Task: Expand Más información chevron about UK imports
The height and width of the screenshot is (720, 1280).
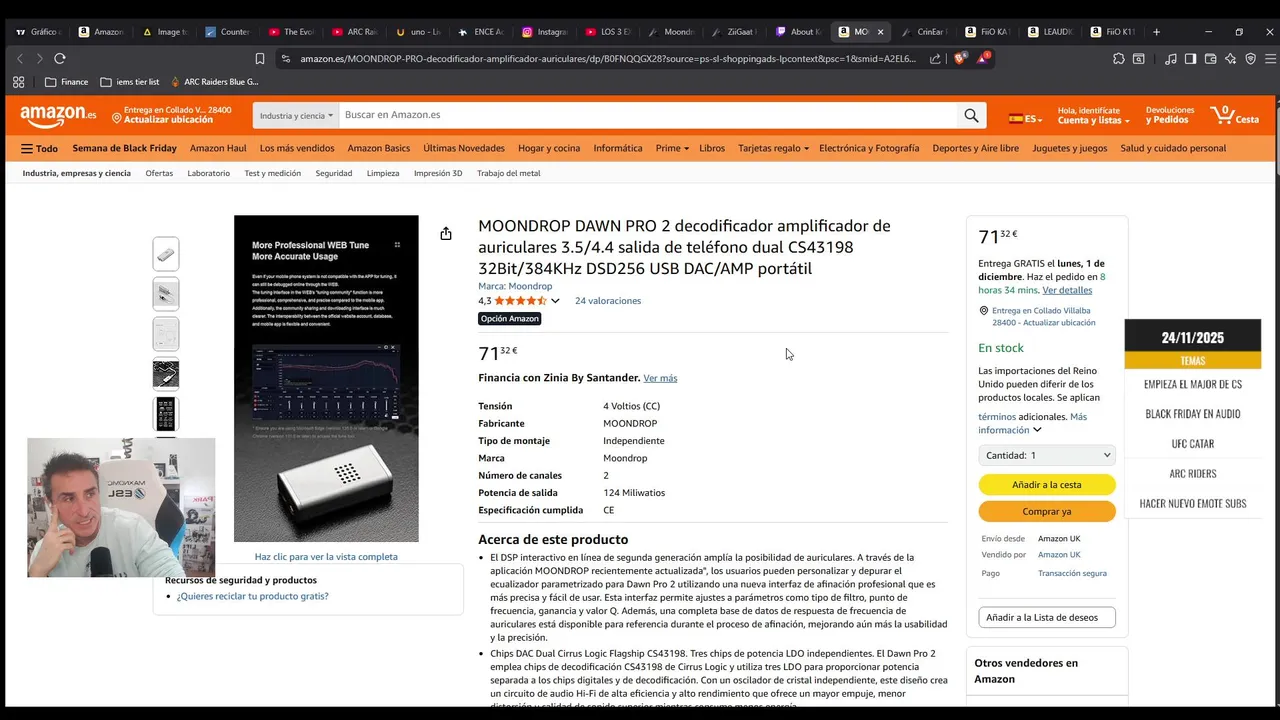Action: 1037,430
